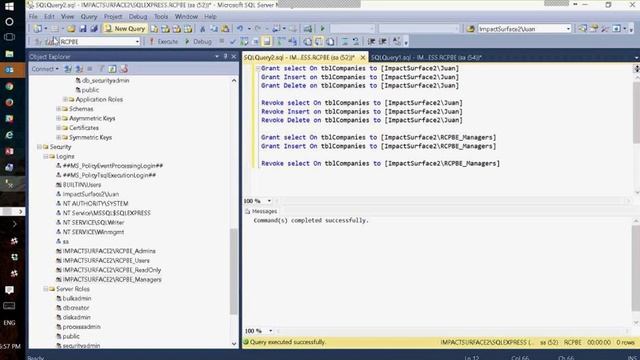This screenshot has height=360, width=640.
Task: Expand the Application Roles folder
Action: click(x=65, y=100)
